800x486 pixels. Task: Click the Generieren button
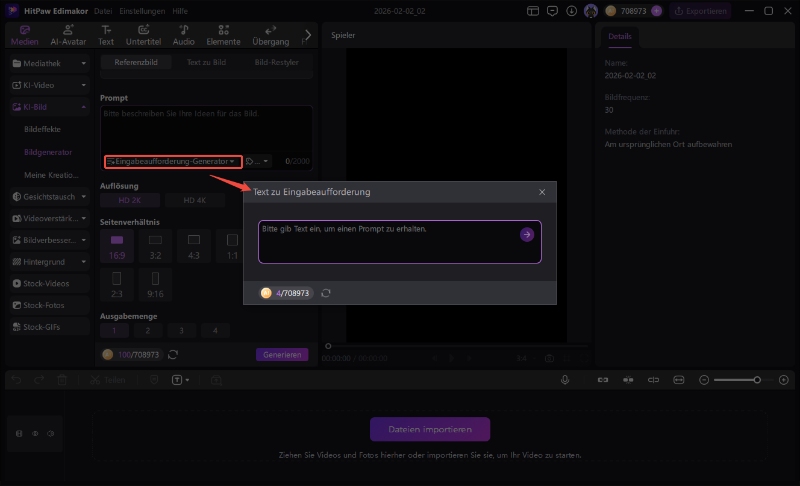[282, 355]
